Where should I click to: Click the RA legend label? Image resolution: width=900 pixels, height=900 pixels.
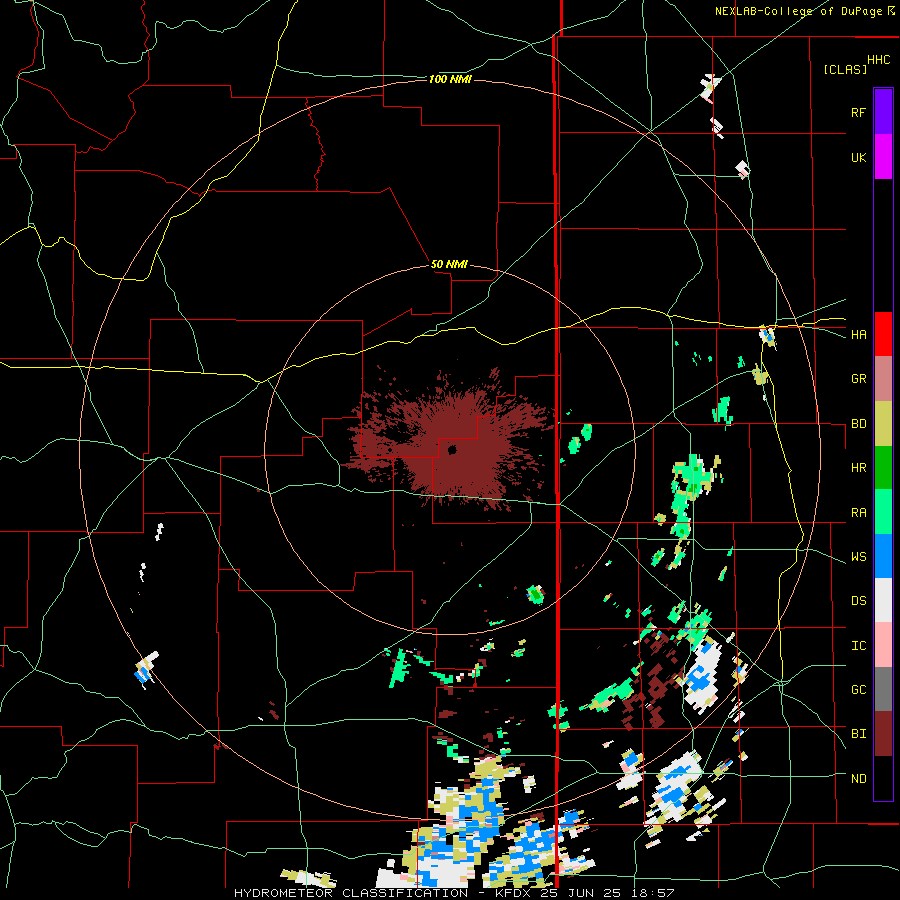pyautogui.click(x=858, y=513)
